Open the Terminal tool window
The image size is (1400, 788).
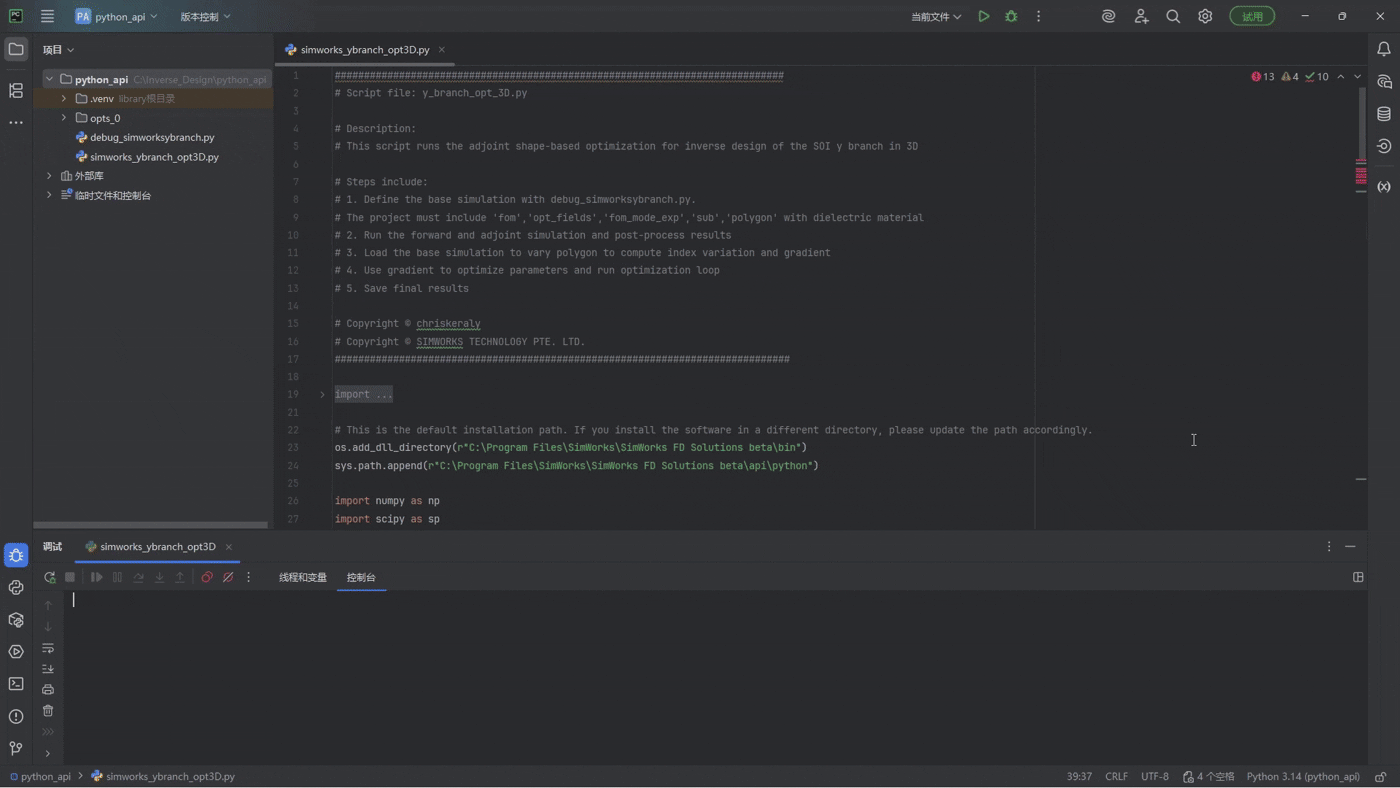click(x=16, y=684)
